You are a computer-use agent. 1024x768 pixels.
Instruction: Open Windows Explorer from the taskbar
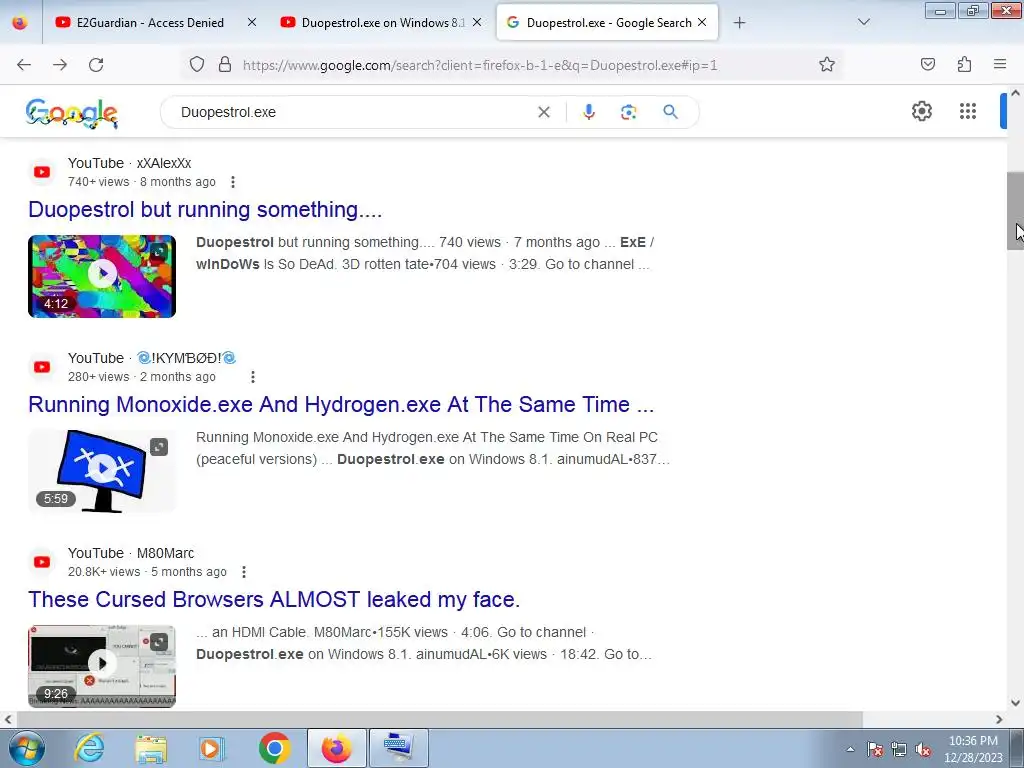(151, 748)
